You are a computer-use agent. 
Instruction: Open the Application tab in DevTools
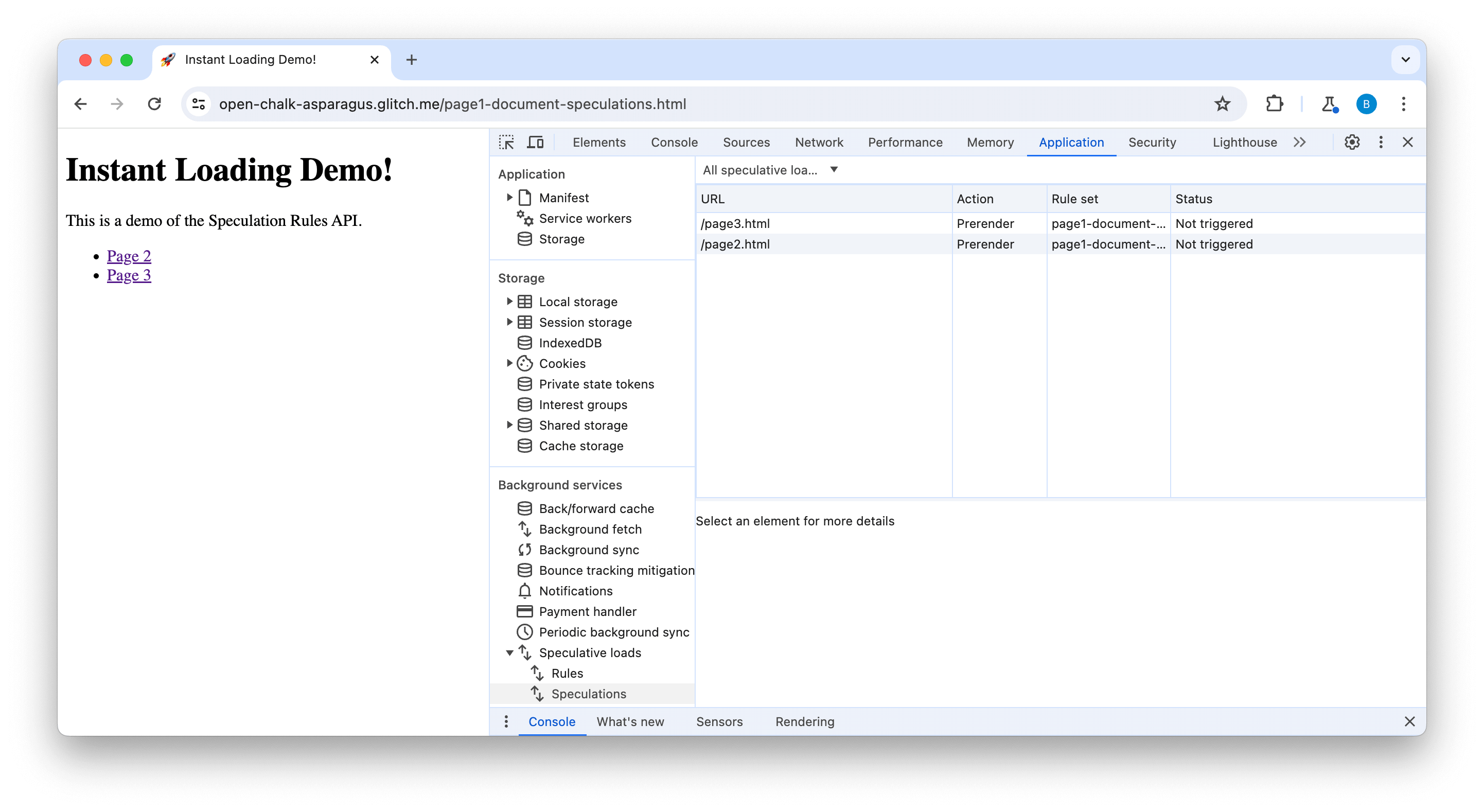(1071, 142)
